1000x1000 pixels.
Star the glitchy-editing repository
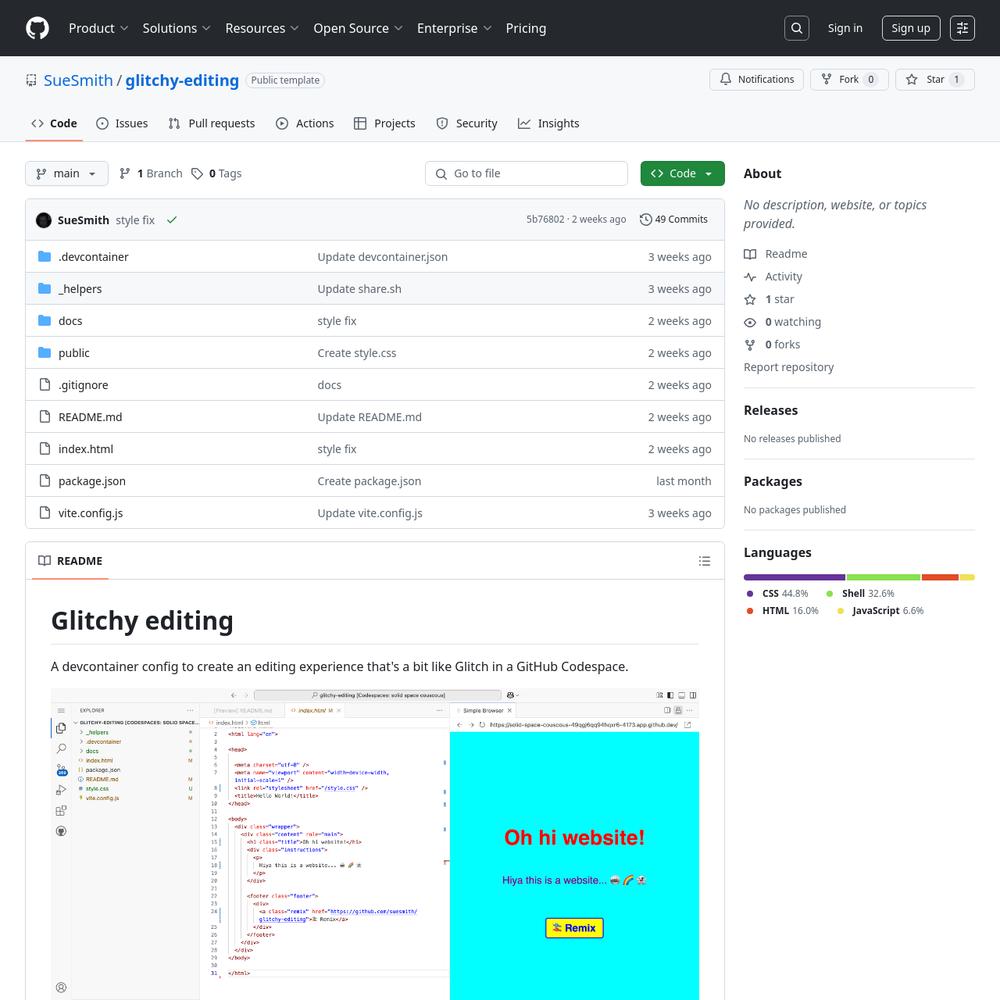coord(934,79)
